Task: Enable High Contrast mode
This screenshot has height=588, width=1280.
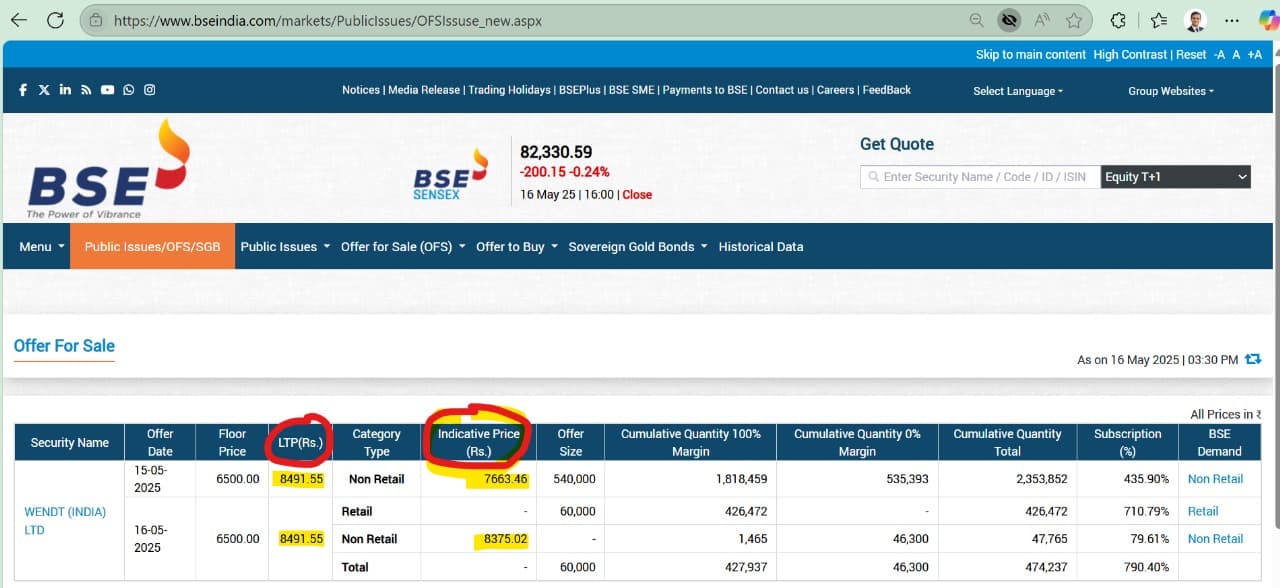Action: click(x=1130, y=55)
